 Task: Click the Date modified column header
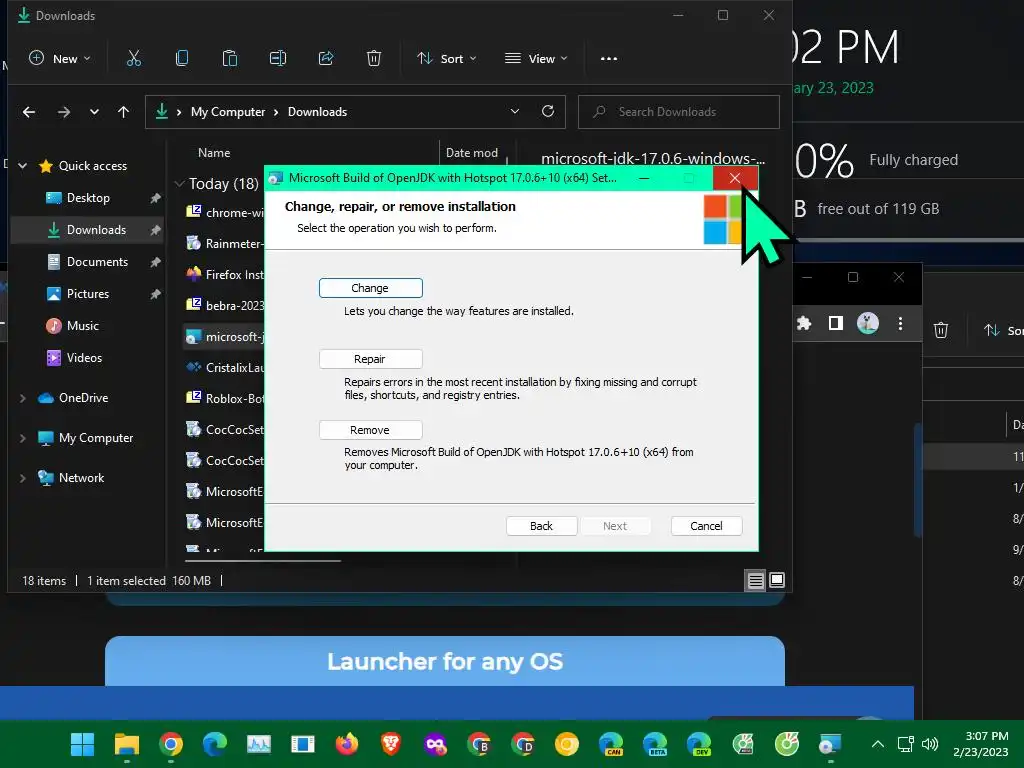click(x=472, y=153)
